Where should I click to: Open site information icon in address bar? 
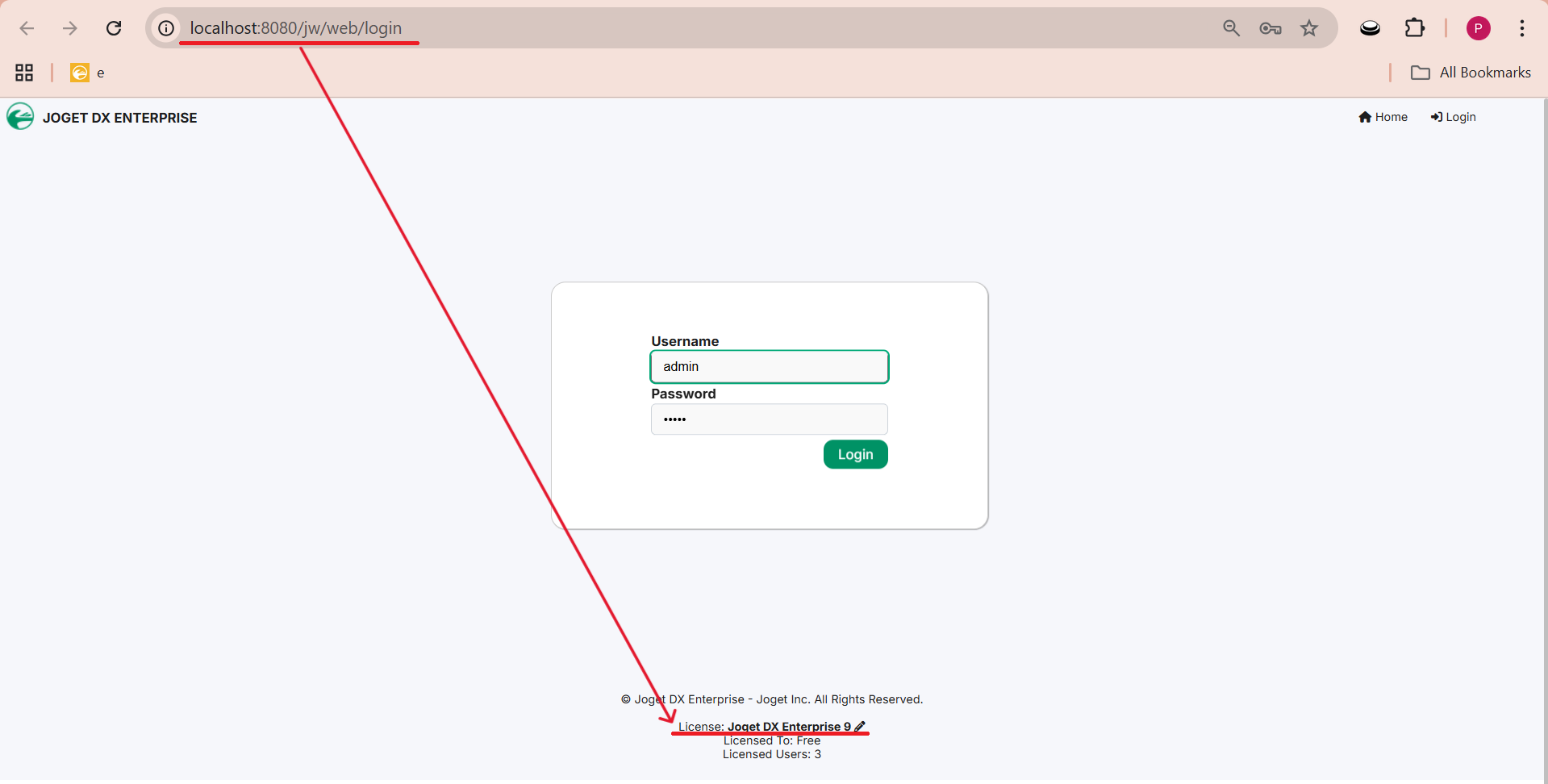[x=166, y=28]
